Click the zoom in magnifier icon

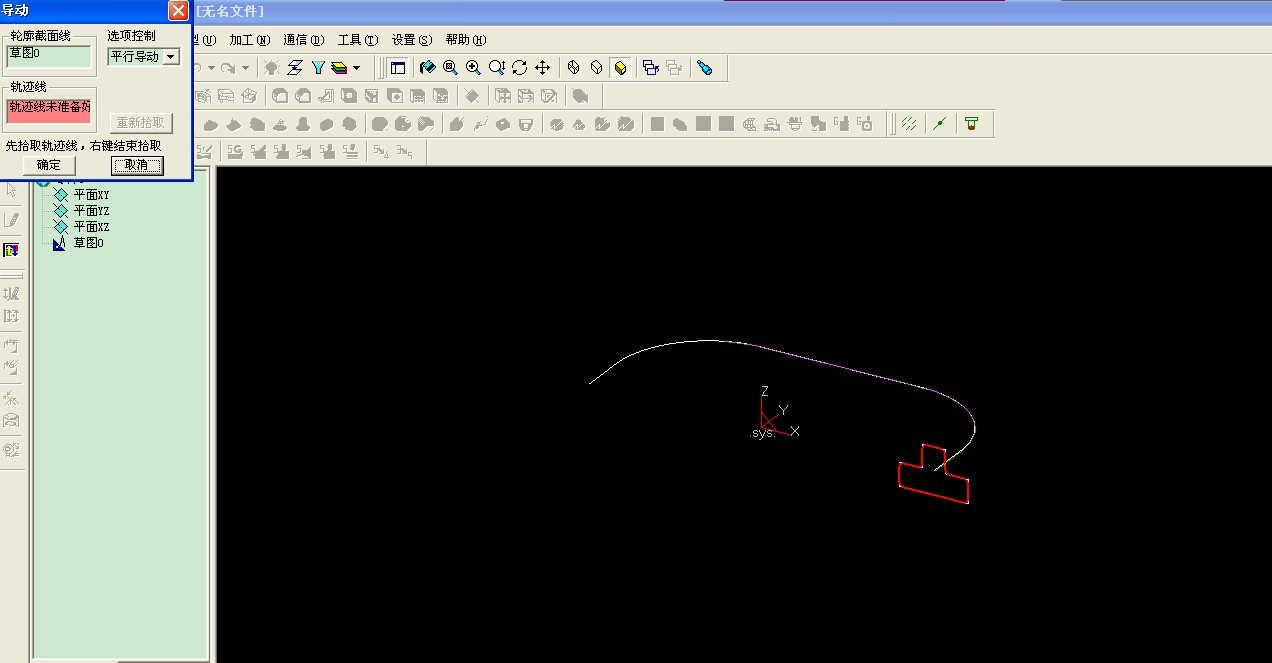coord(473,68)
